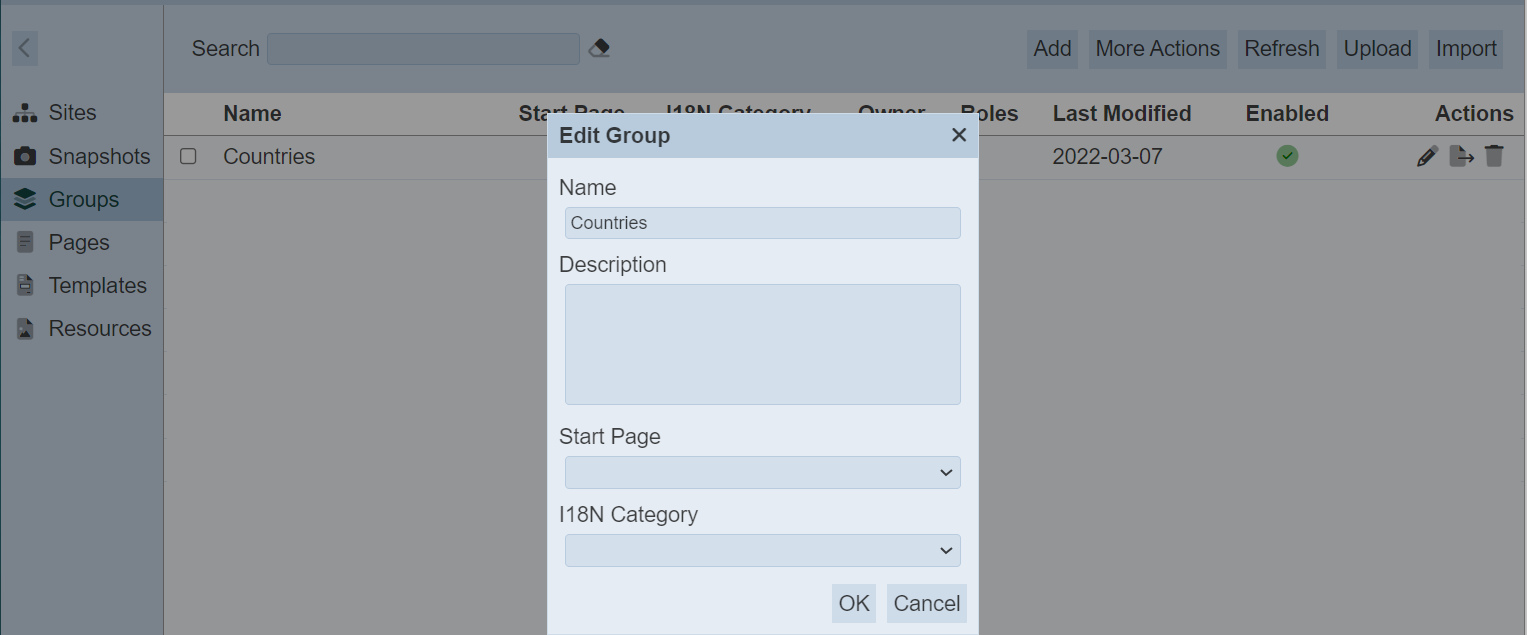Click the Name field containing Countries
The width and height of the screenshot is (1527, 635).
(x=762, y=223)
